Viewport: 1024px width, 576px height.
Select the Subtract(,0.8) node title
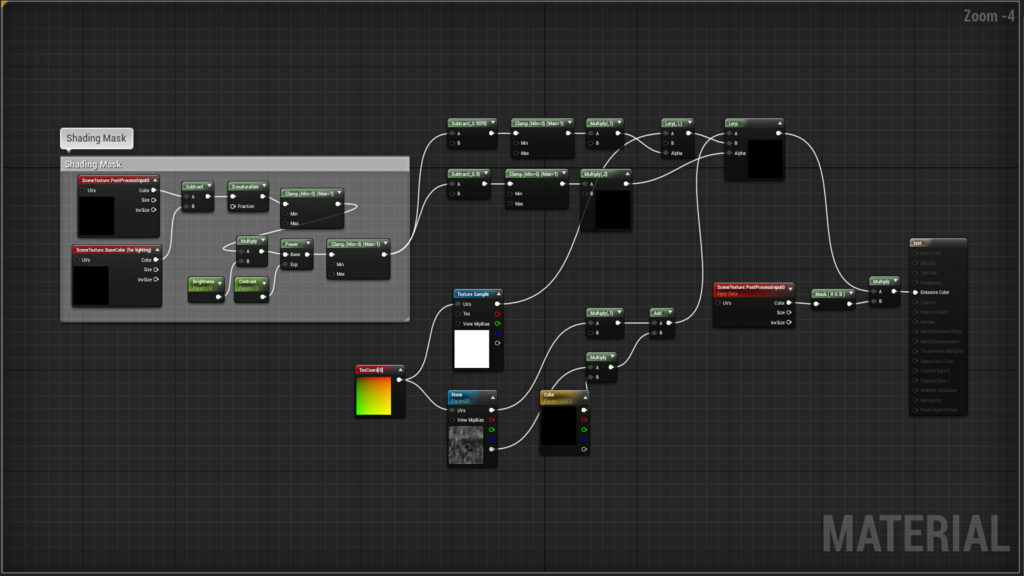(465, 174)
